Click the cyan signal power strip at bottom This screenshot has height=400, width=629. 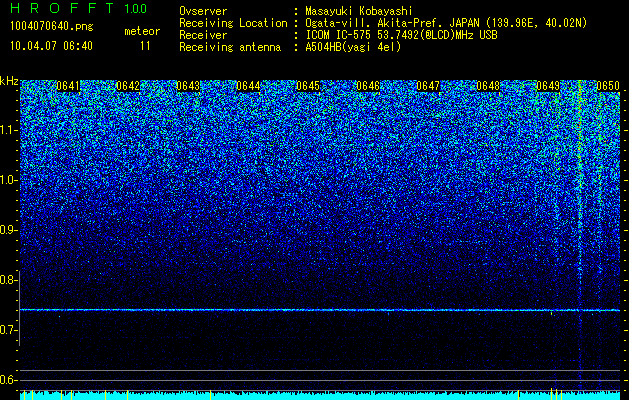320,396
